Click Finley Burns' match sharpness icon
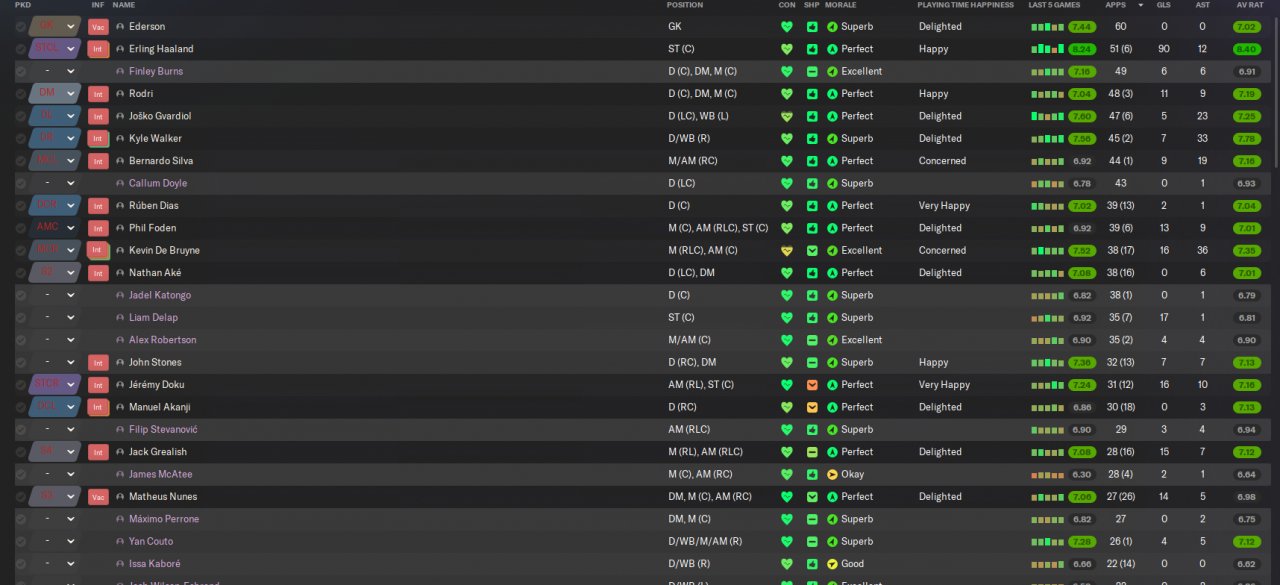 pos(812,72)
